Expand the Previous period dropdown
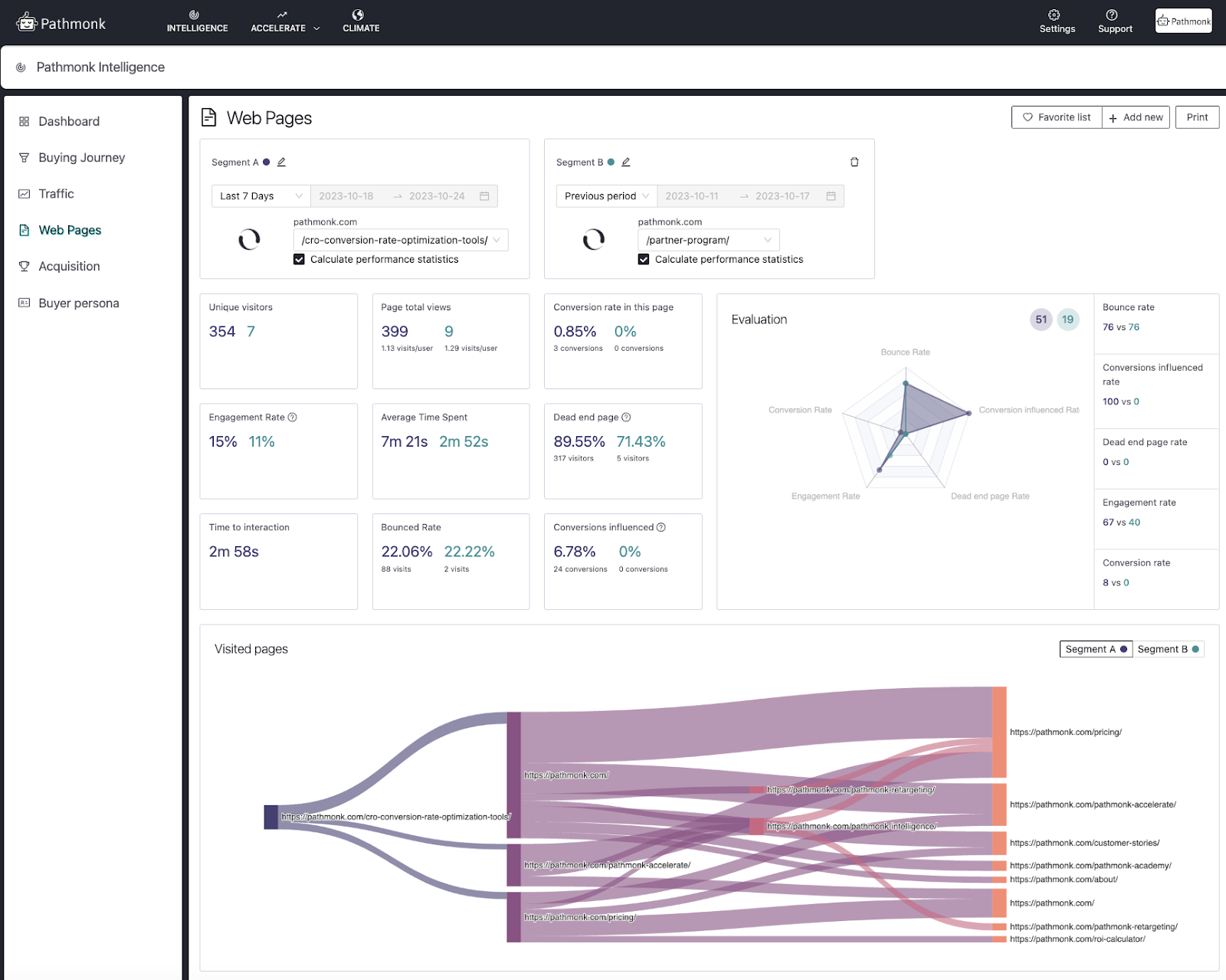The height and width of the screenshot is (980, 1226). click(605, 195)
